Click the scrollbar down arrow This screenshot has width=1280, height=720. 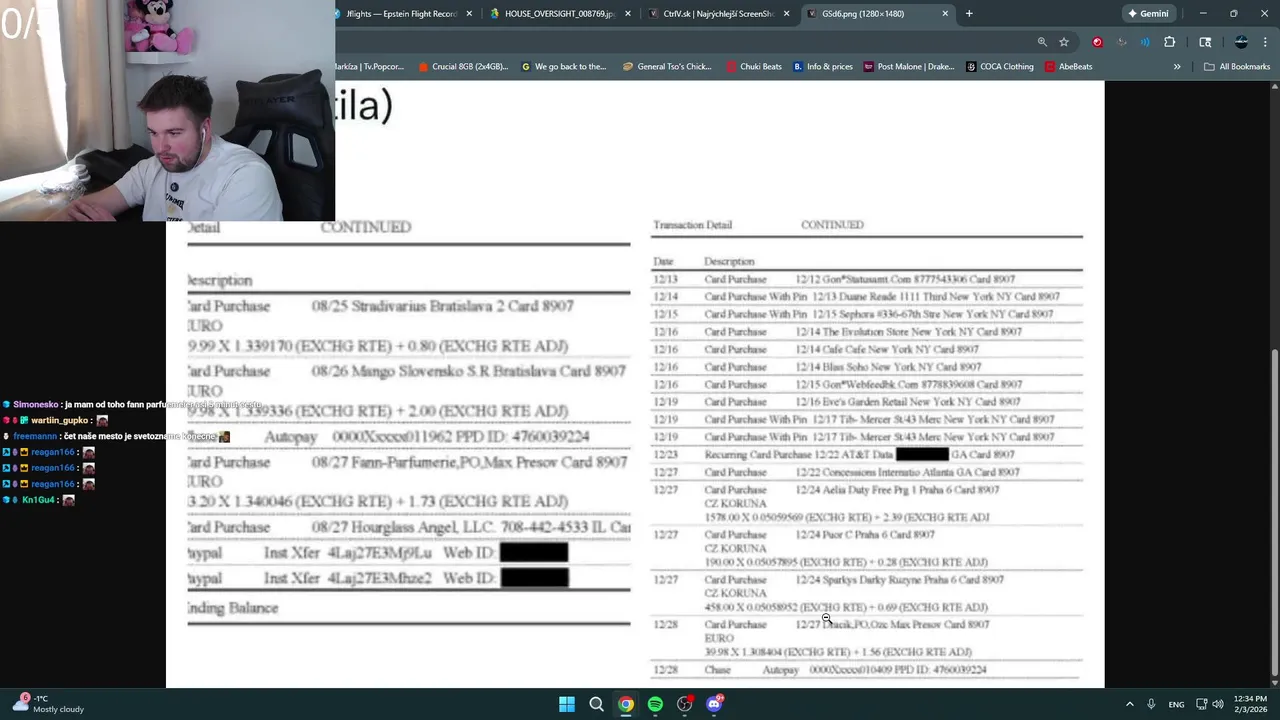(x=1274, y=682)
